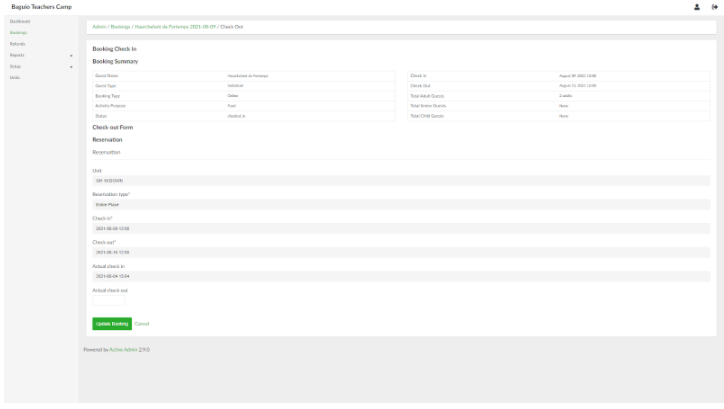Click the Check out date field
724x409 pixels.
pyautogui.click(x=400, y=252)
